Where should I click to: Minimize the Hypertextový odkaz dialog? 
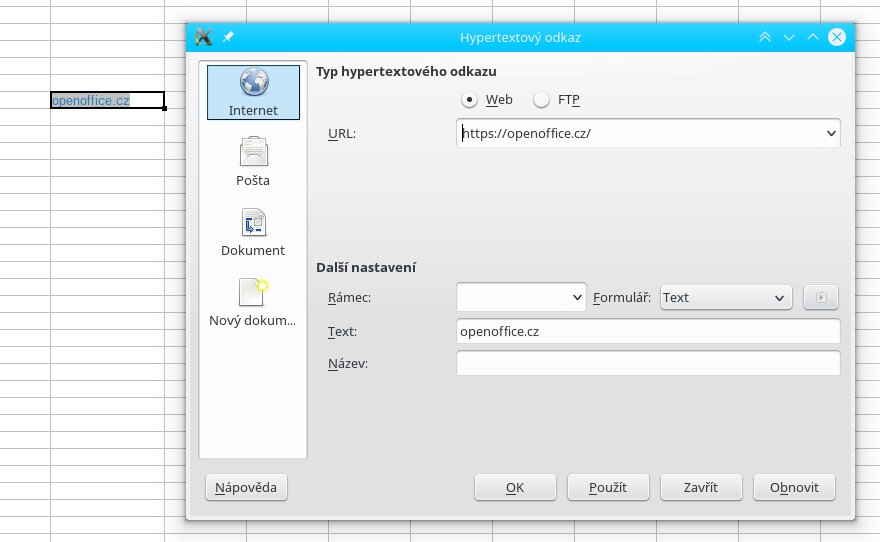[x=789, y=37]
